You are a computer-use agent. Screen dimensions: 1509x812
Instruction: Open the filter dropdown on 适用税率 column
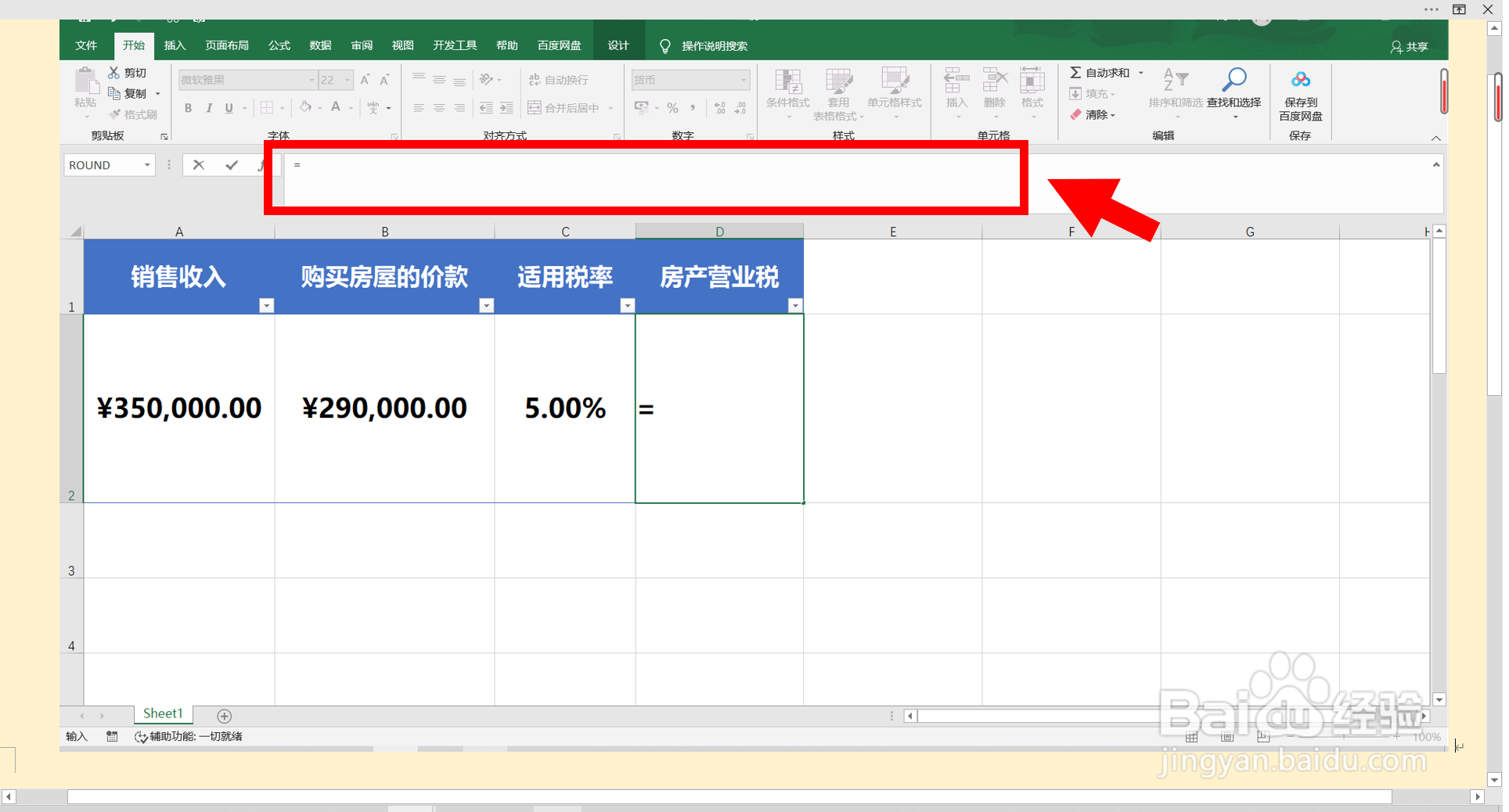pyautogui.click(x=627, y=305)
